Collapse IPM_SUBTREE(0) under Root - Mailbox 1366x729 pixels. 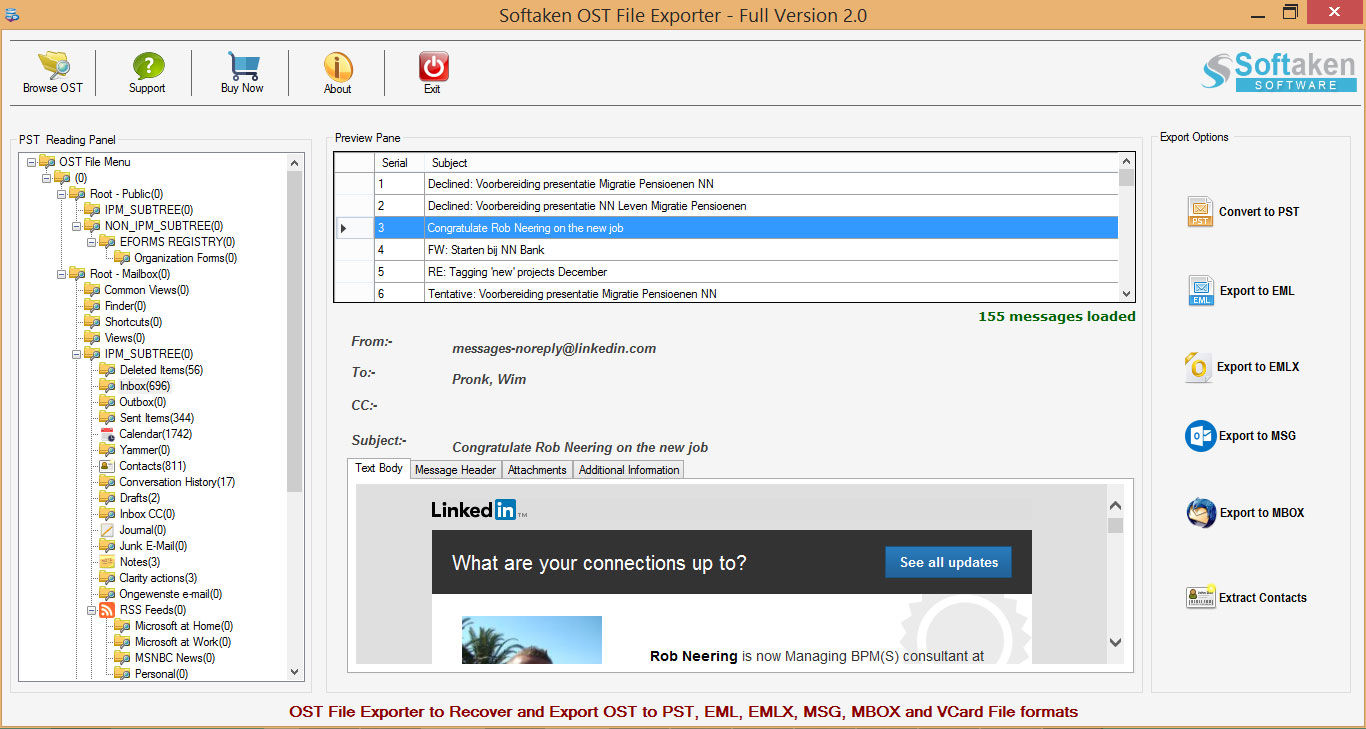[x=77, y=354]
